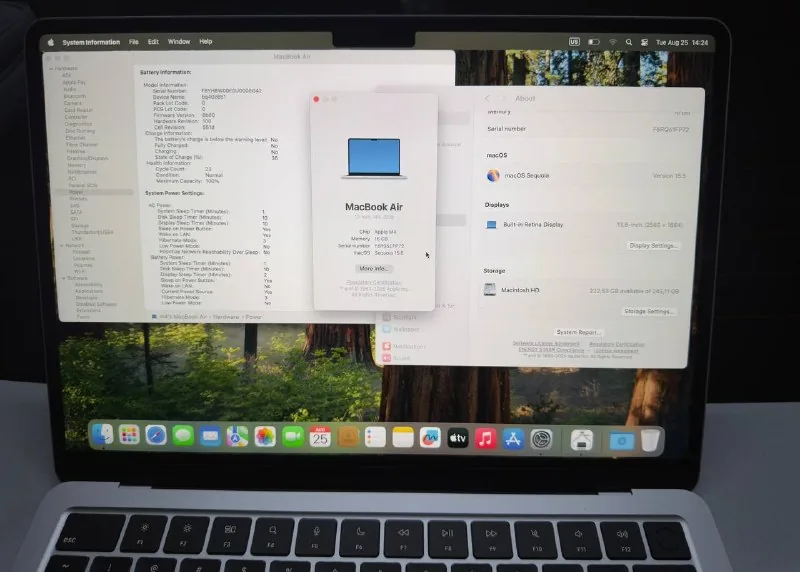800x572 pixels.
Task: Collapse the Hardware section in sidebar
Action: tap(51, 68)
